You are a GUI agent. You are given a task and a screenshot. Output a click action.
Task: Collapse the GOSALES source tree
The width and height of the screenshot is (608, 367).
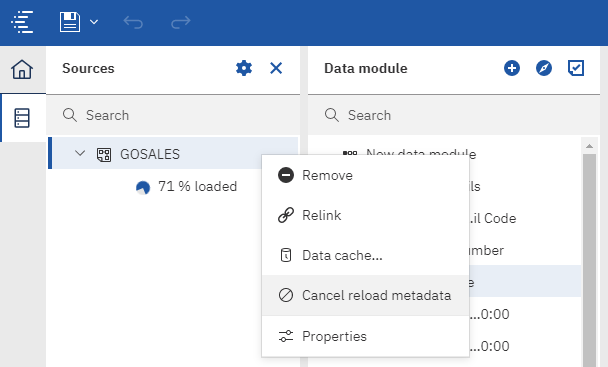(80, 154)
